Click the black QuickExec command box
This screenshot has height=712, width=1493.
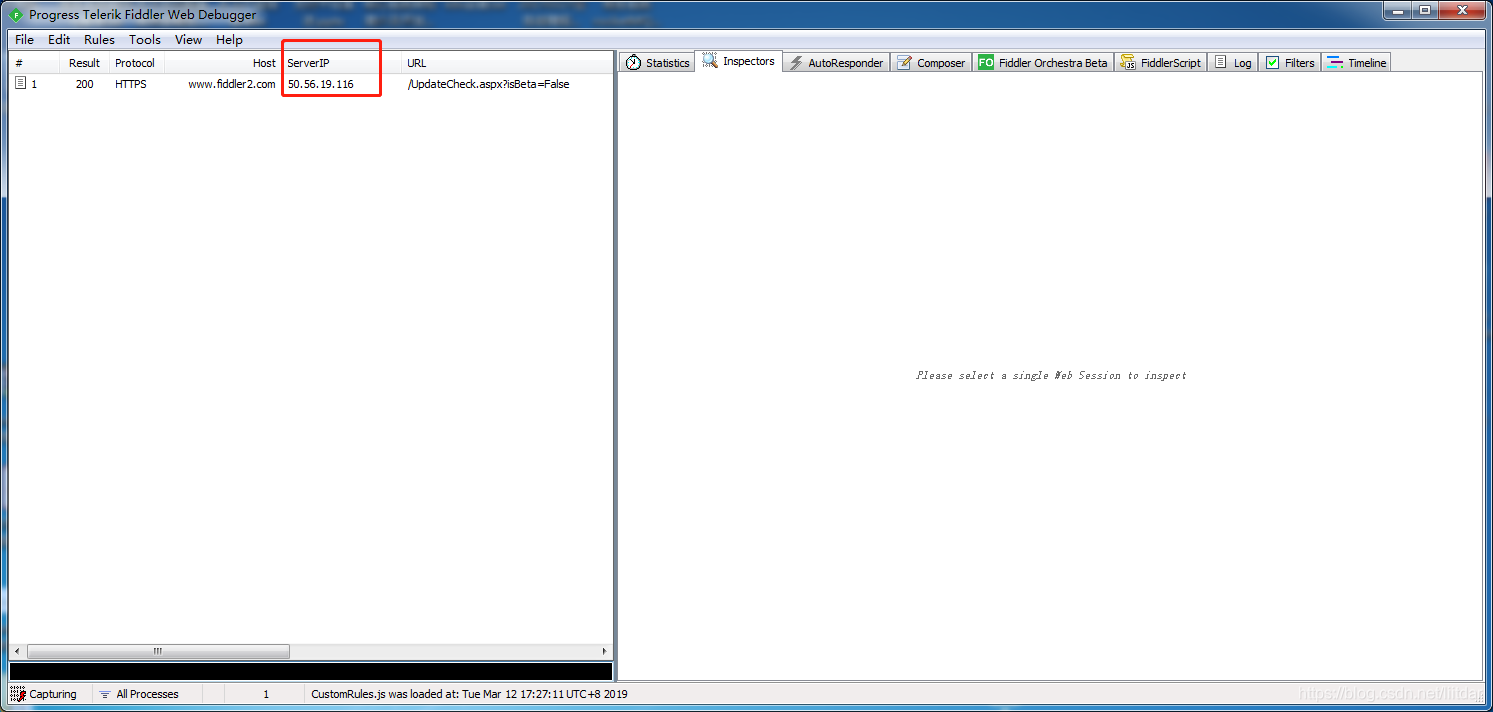click(x=310, y=672)
